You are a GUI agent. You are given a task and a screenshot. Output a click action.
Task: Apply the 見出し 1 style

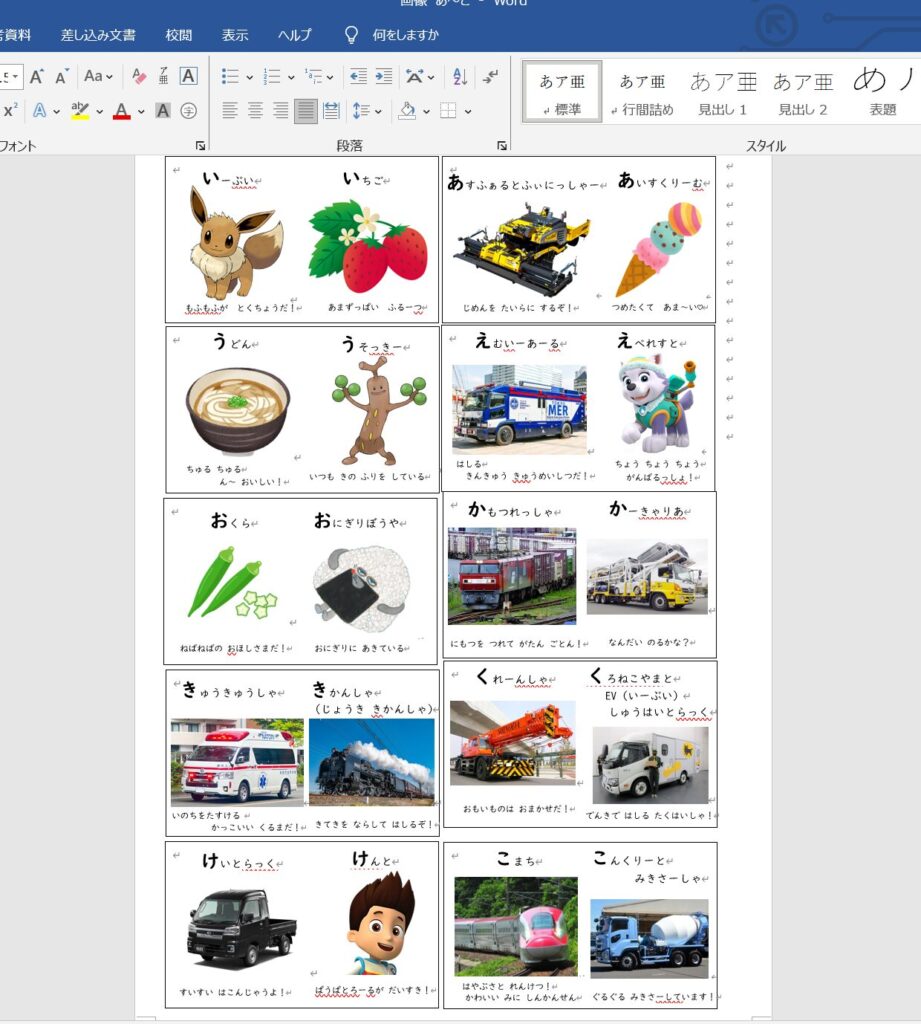(x=724, y=92)
